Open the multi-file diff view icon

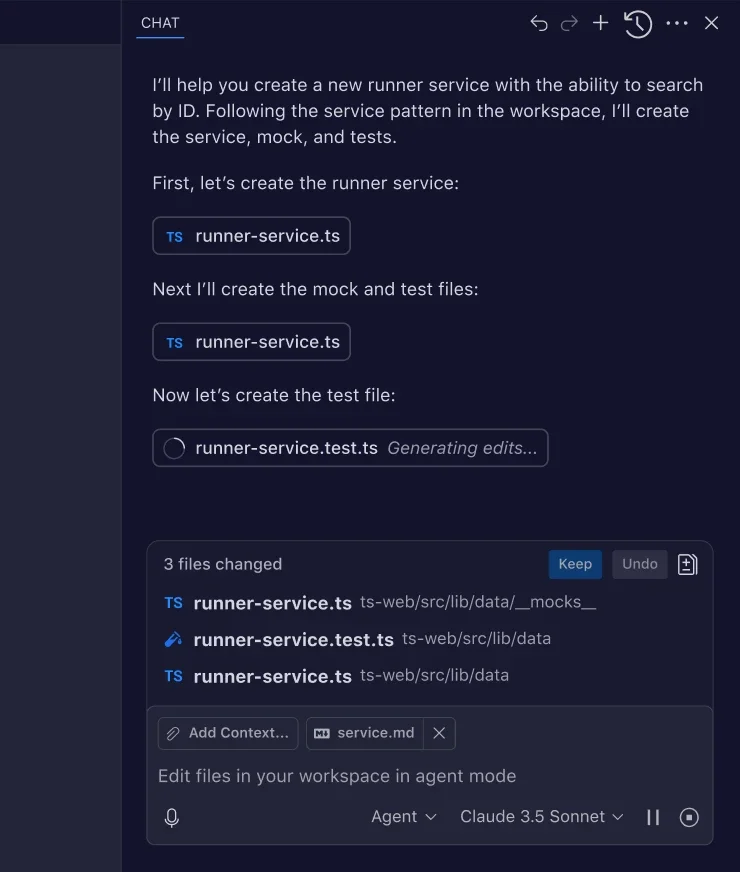(x=687, y=564)
